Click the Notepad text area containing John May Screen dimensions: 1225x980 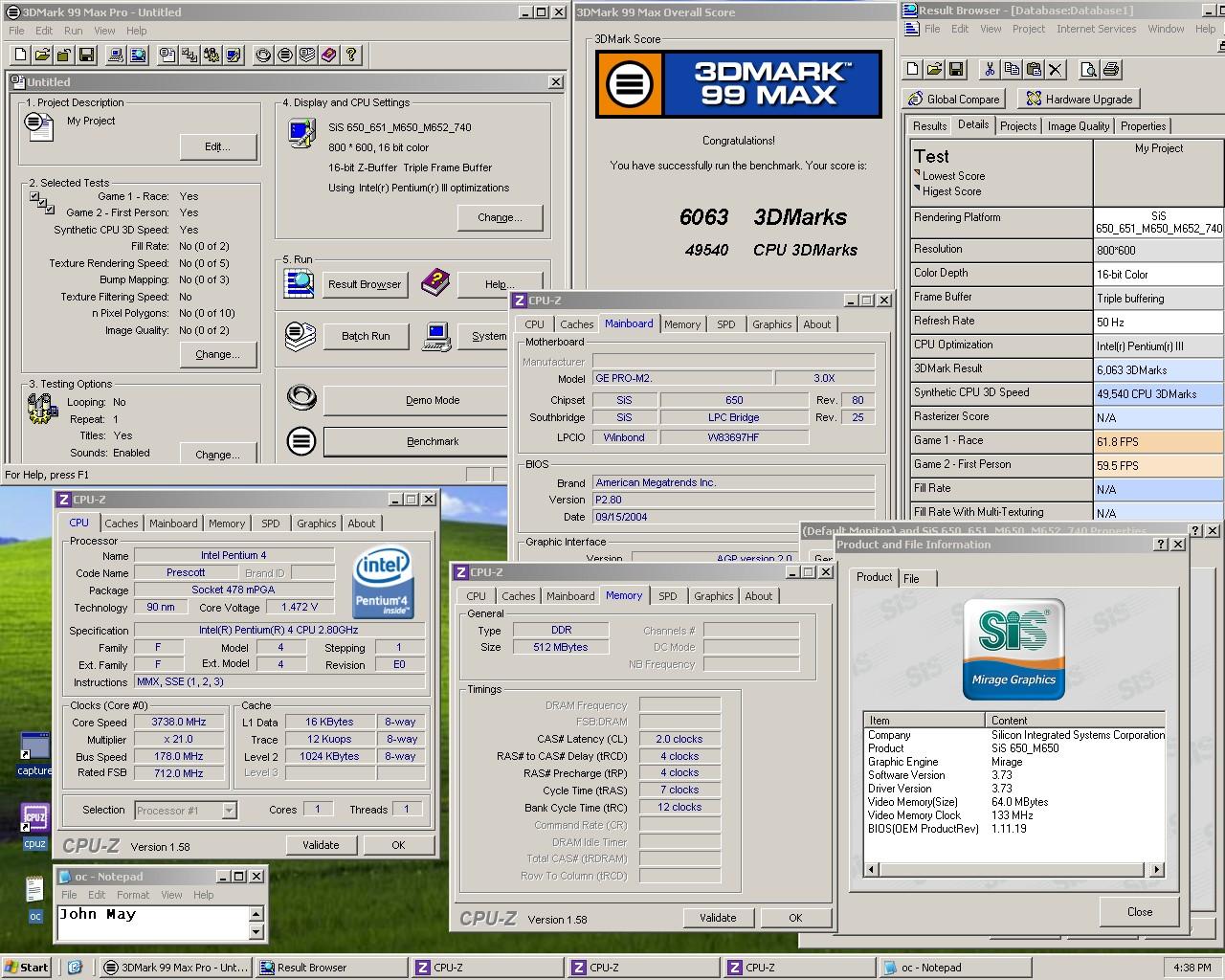152,924
